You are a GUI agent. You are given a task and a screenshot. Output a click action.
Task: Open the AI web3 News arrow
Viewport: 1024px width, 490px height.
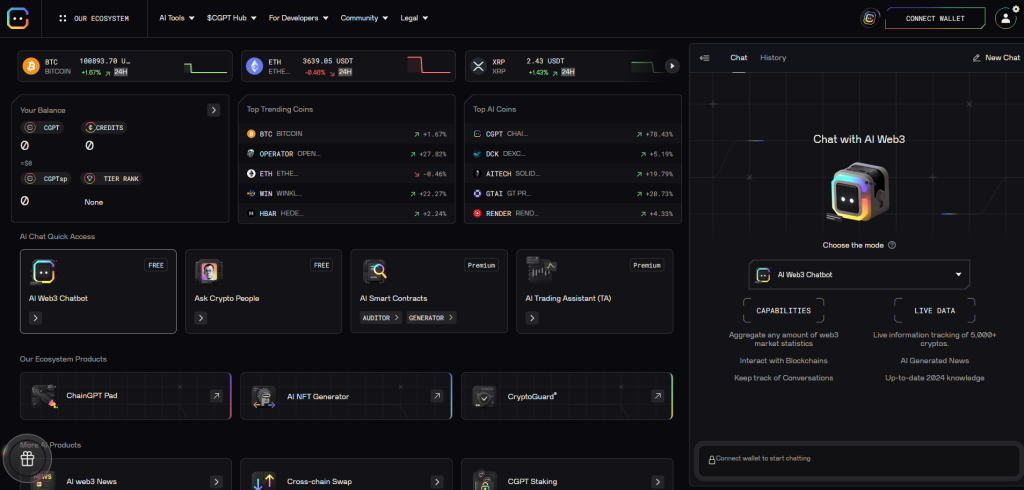pyautogui.click(x=216, y=482)
